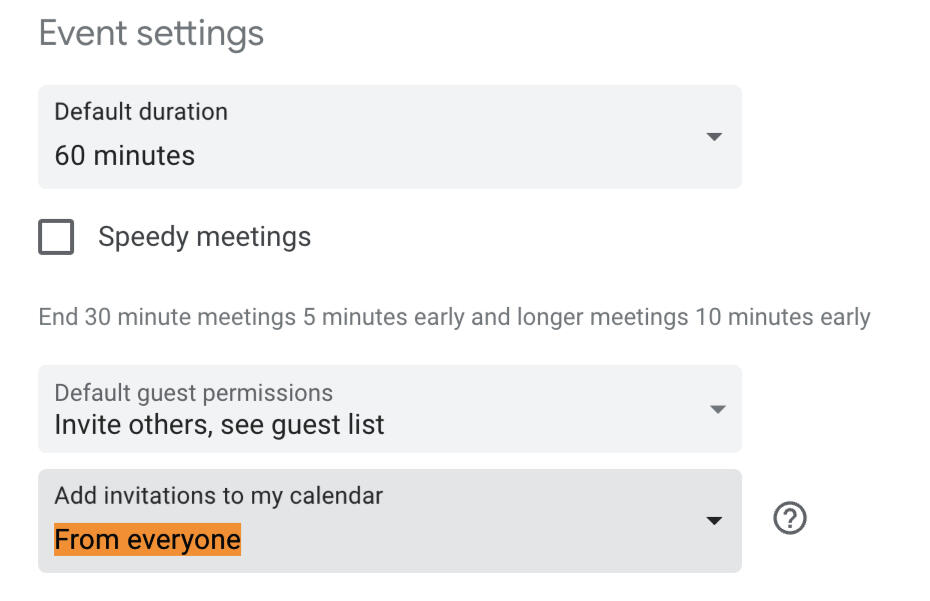Select the "60 minutes" duration value
Screen dimensions: 930x601
pyautogui.click(x=125, y=156)
